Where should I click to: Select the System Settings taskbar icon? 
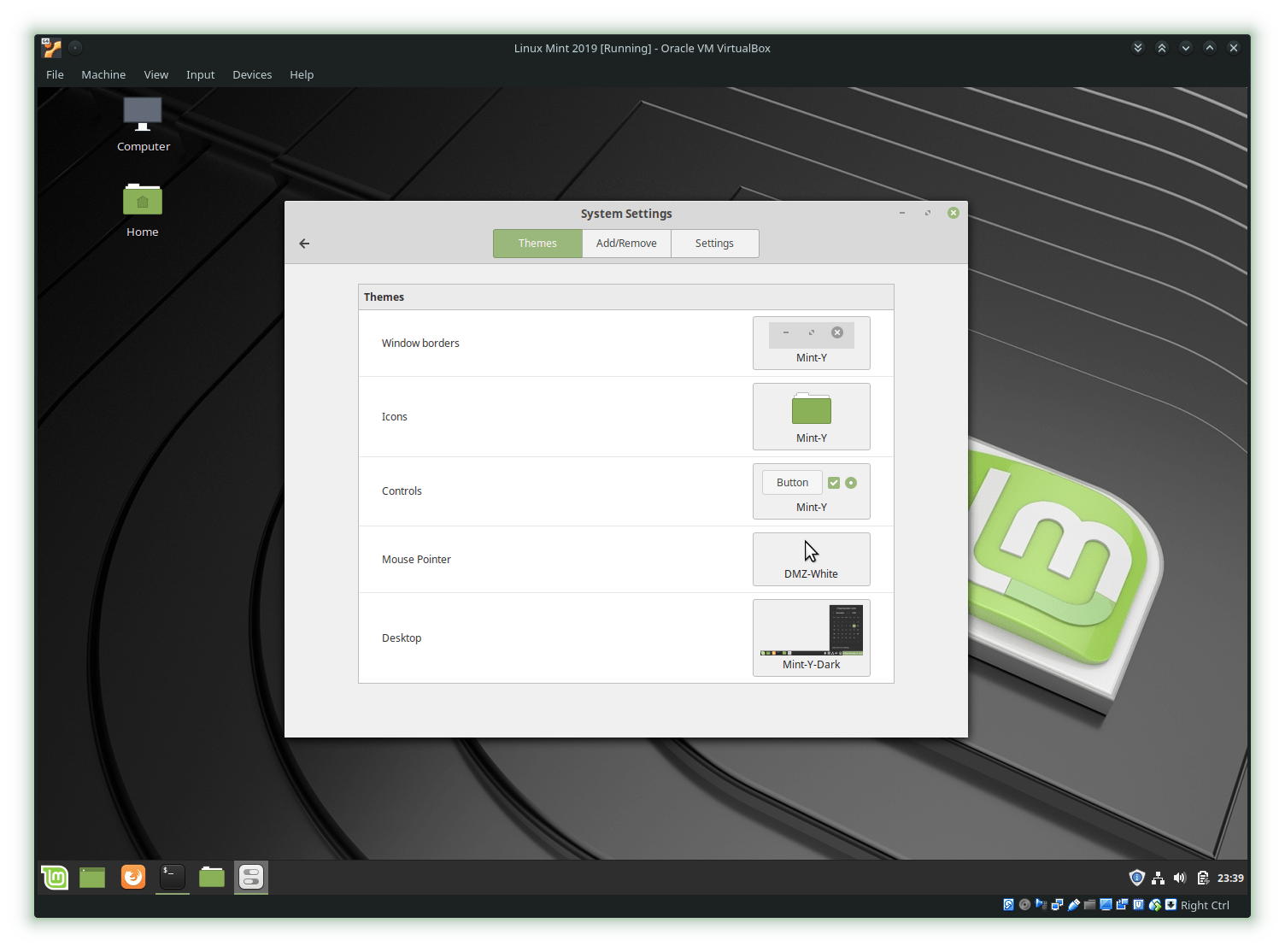click(x=250, y=877)
